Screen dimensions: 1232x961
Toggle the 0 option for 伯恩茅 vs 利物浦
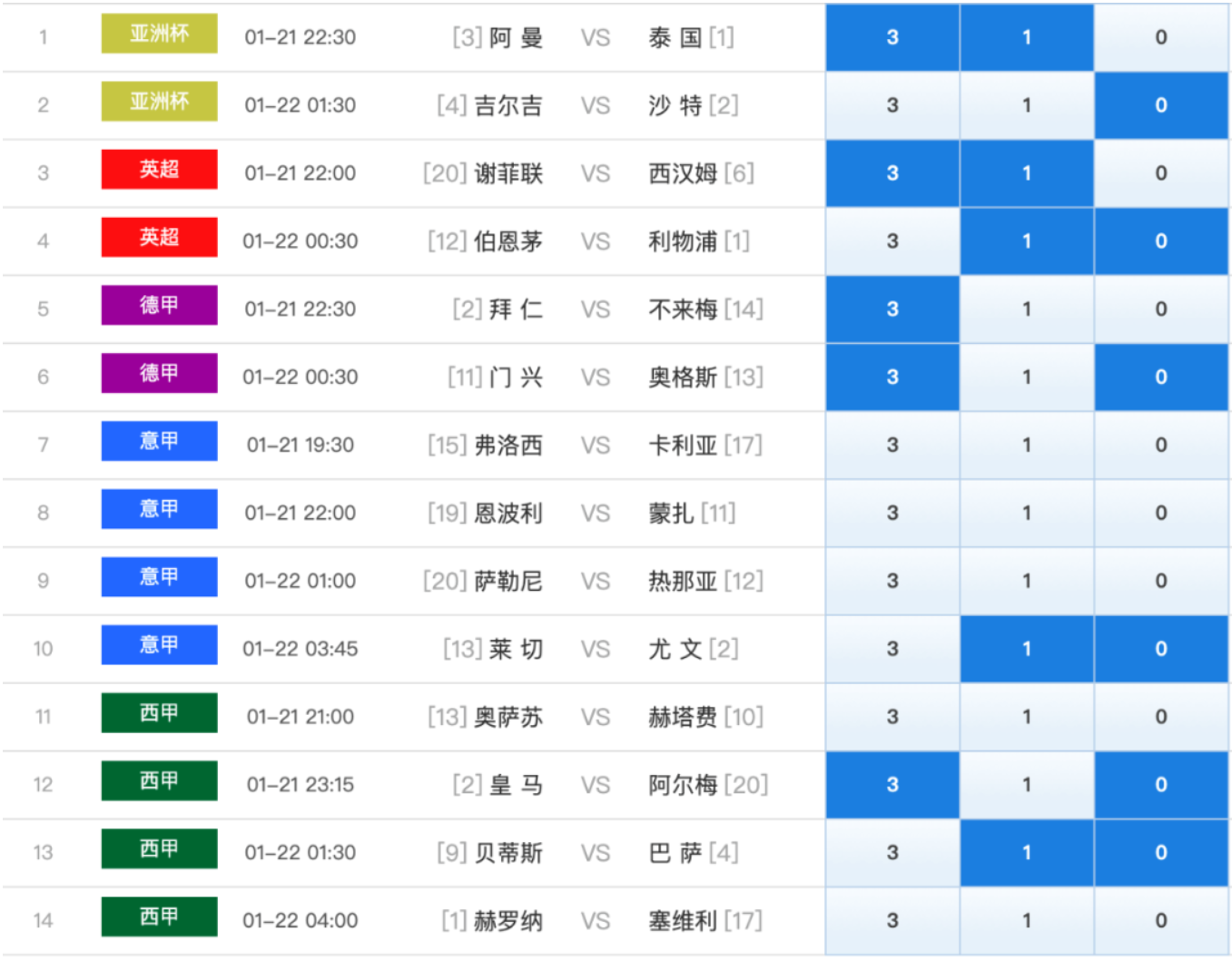coord(1161,241)
